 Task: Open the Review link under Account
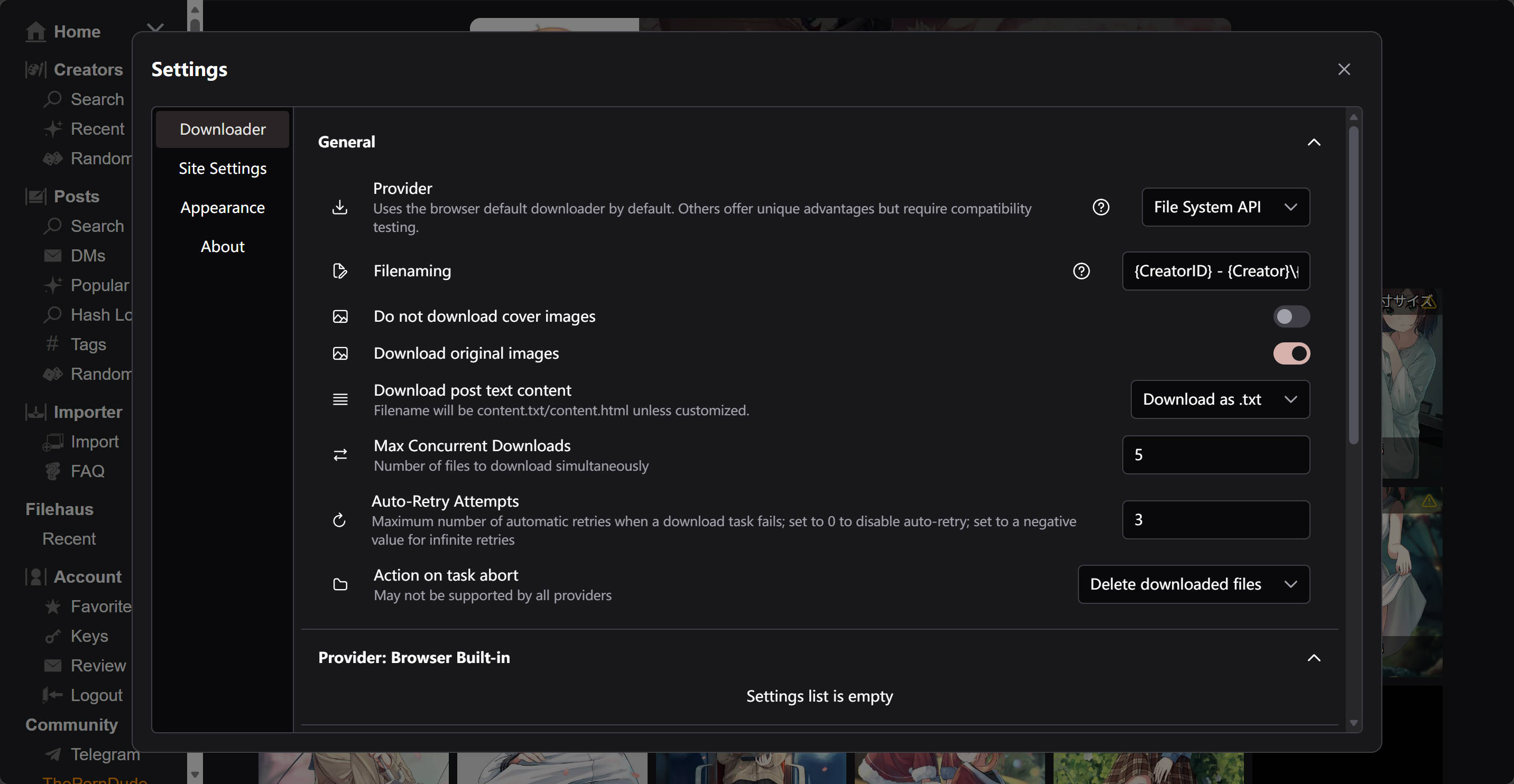98,665
